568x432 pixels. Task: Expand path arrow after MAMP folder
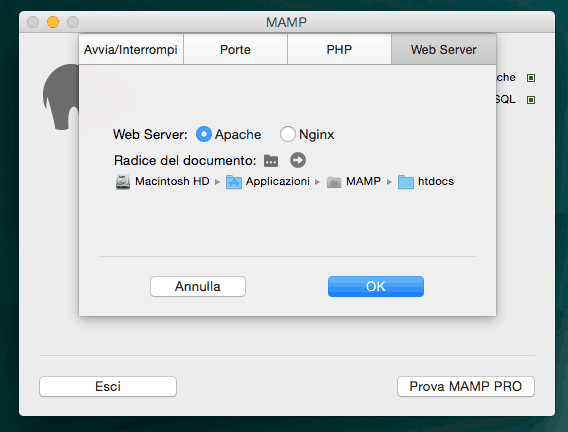[389, 182]
